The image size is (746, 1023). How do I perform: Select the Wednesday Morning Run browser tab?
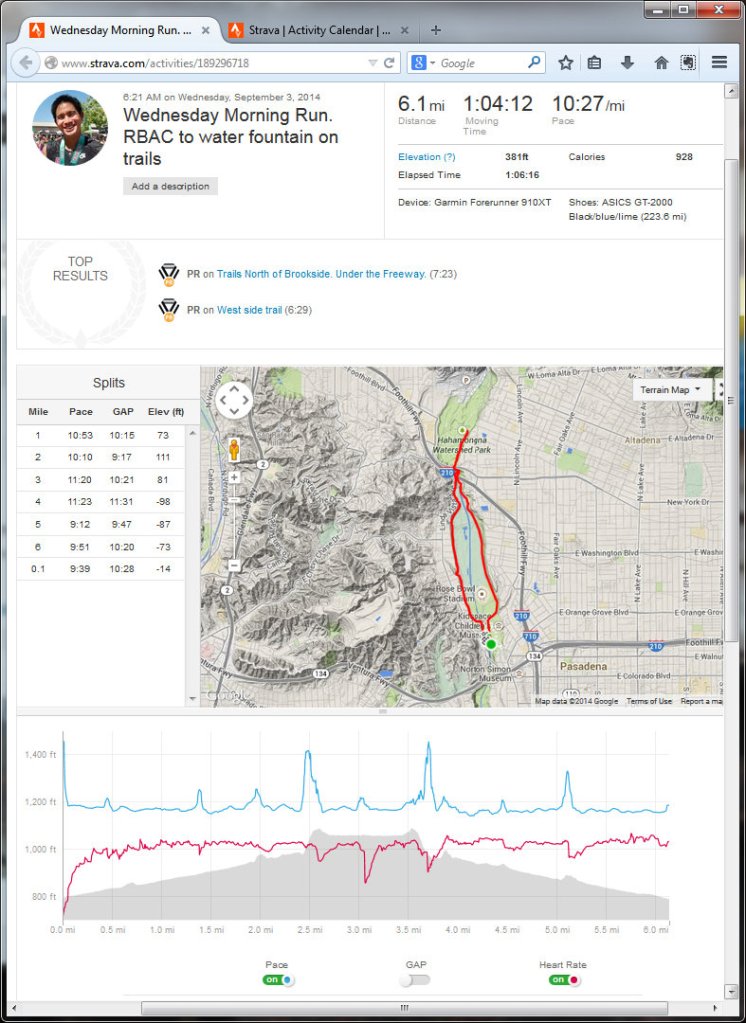[120, 29]
